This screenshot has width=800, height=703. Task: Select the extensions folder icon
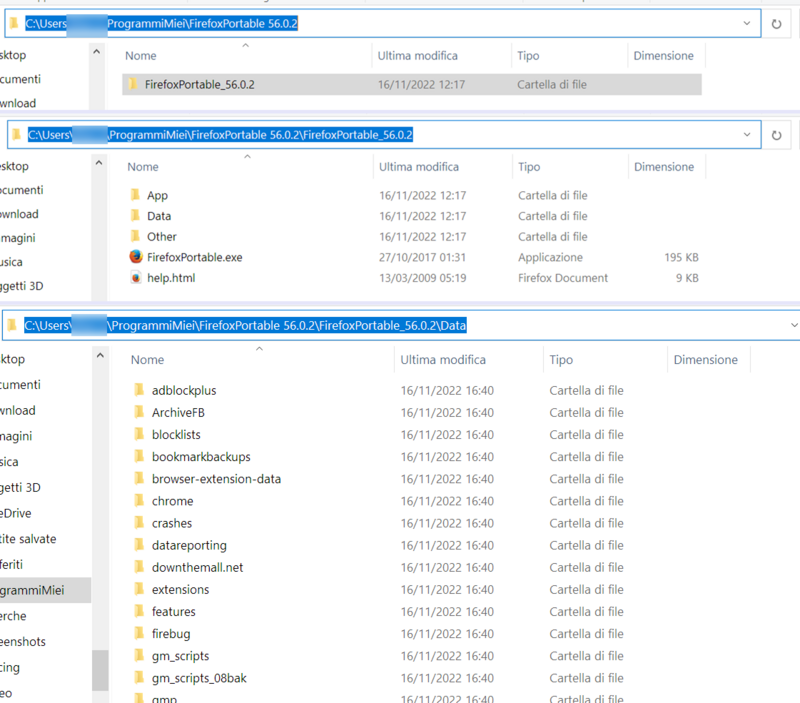click(139, 589)
